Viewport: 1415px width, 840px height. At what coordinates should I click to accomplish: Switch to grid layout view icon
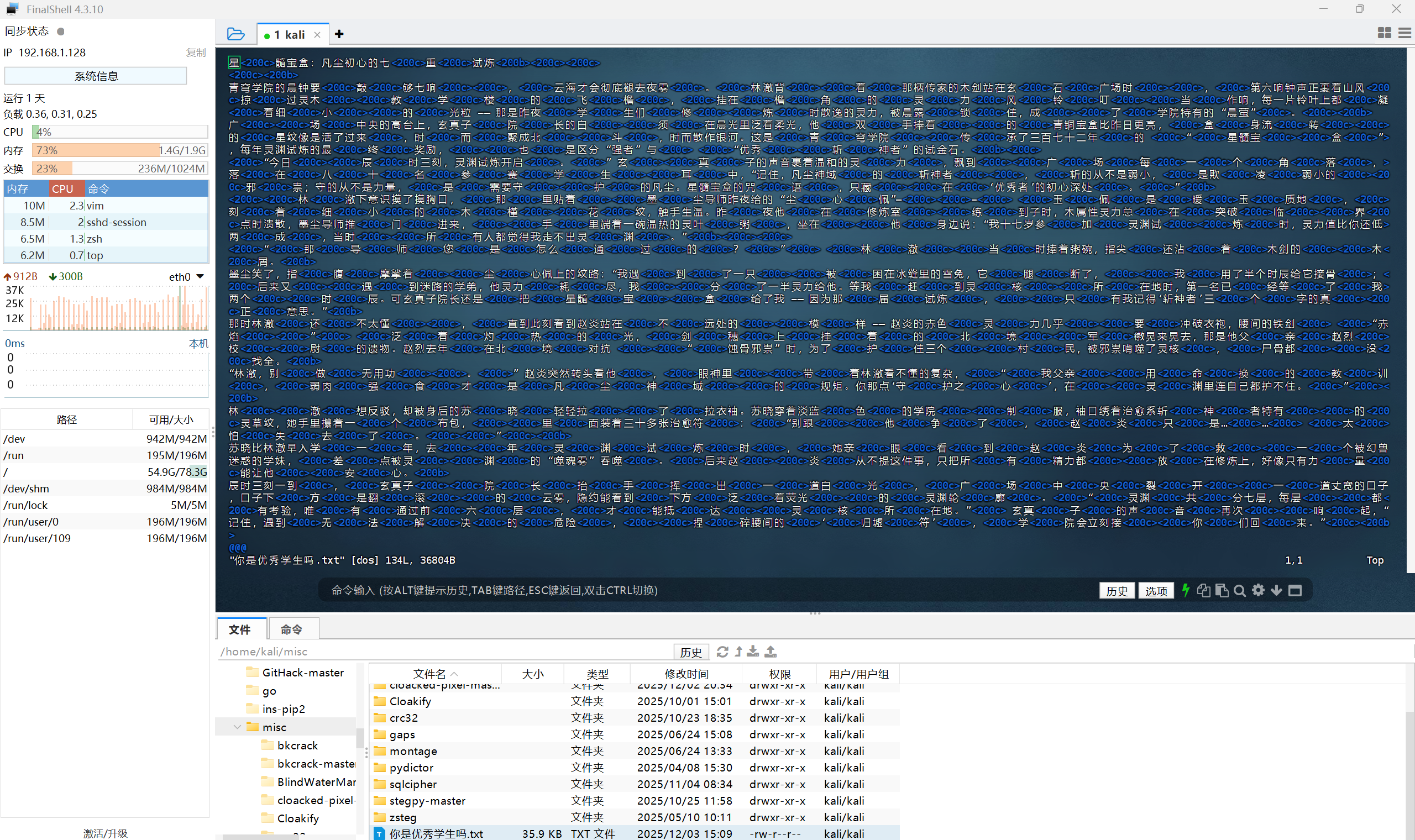click(x=1384, y=33)
